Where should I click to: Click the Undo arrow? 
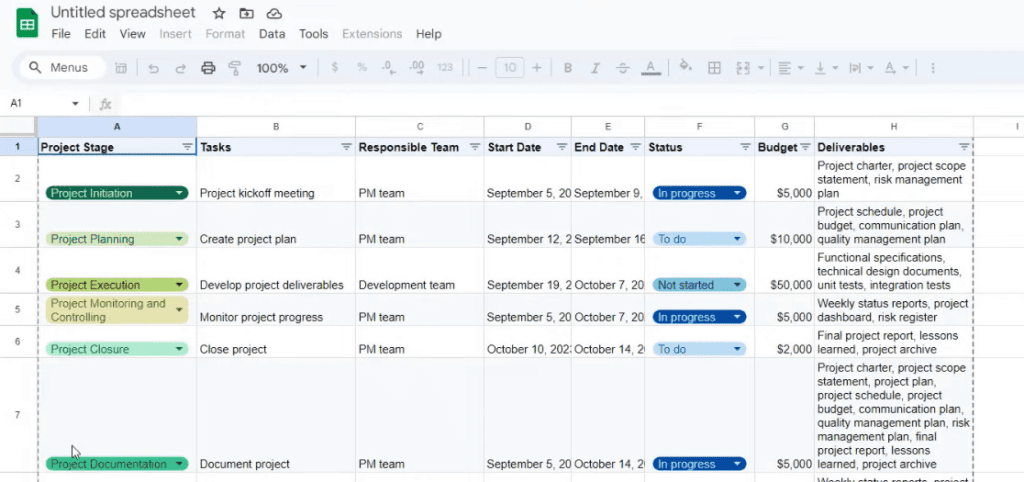click(x=153, y=68)
